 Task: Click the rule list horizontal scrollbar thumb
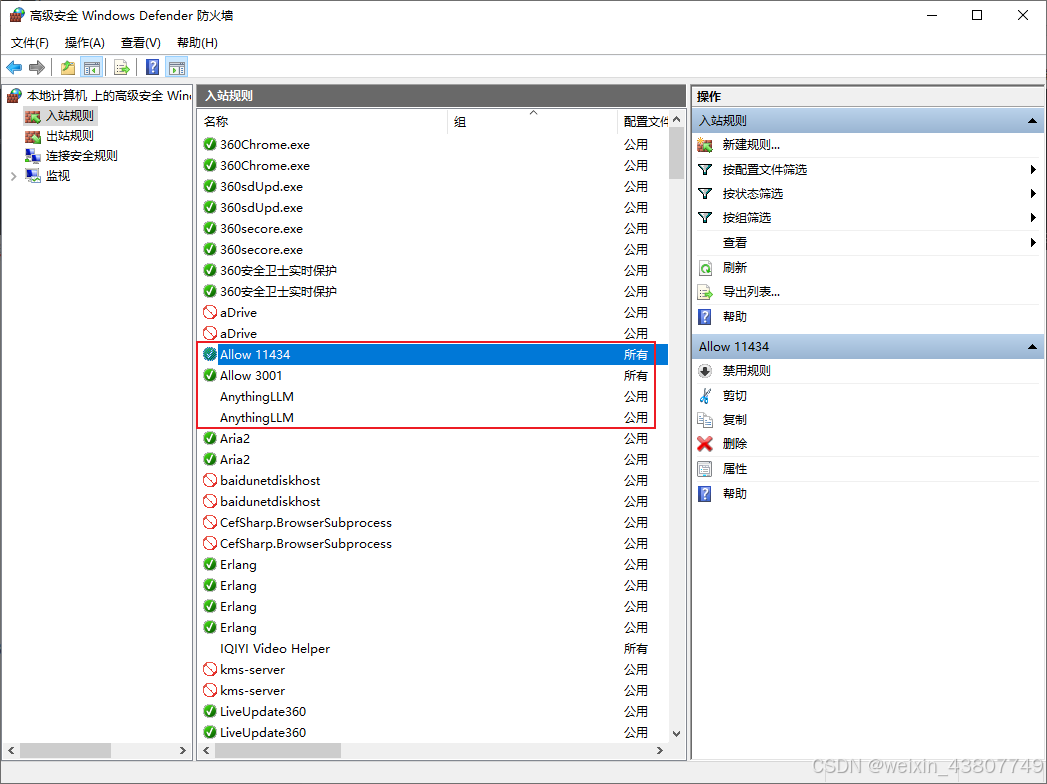pos(278,751)
